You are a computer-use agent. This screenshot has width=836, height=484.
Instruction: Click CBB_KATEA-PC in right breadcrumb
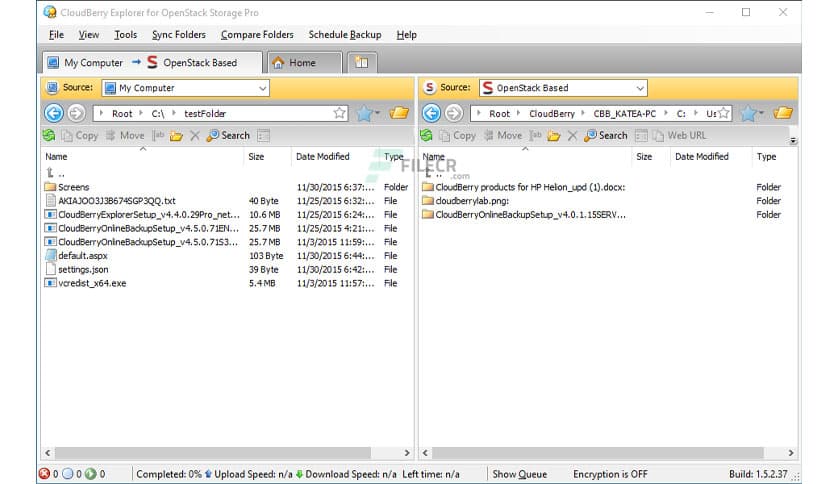click(x=624, y=114)
